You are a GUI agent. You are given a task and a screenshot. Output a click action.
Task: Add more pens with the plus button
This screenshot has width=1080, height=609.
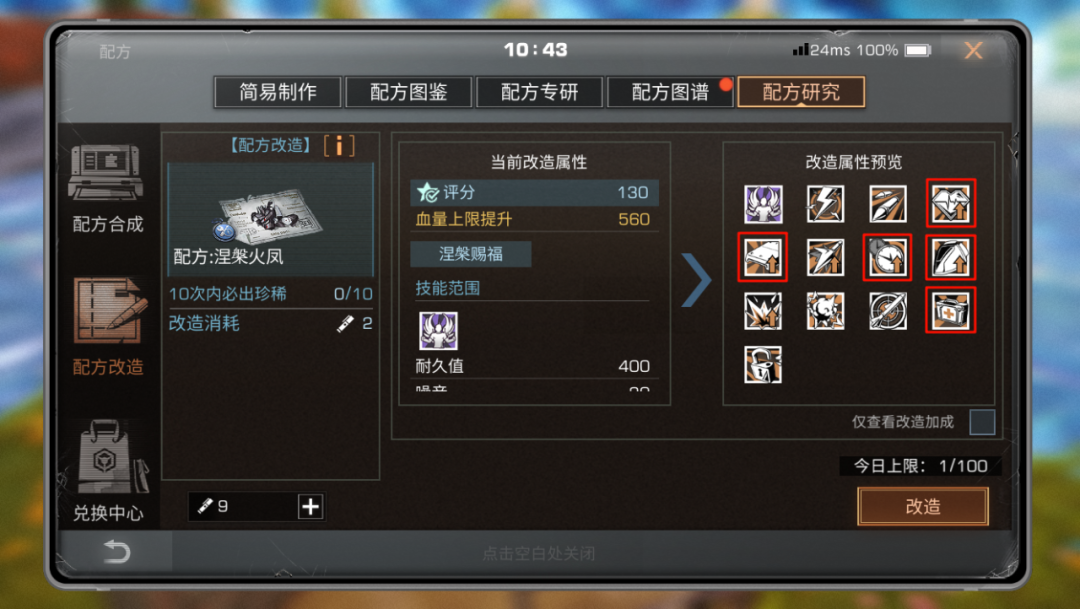[311, 506]
